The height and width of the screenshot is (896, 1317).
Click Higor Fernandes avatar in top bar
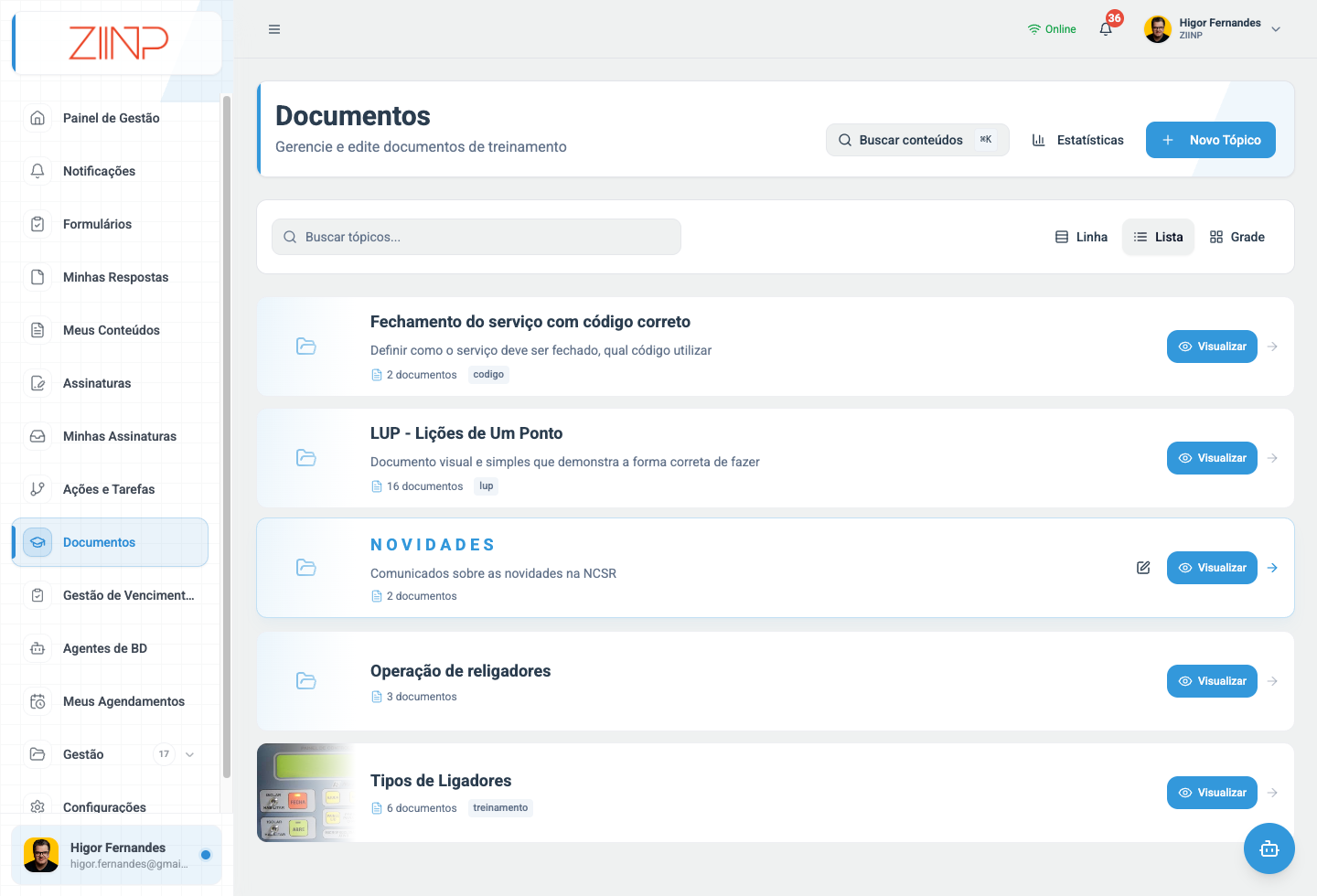tap(1158, 29)
